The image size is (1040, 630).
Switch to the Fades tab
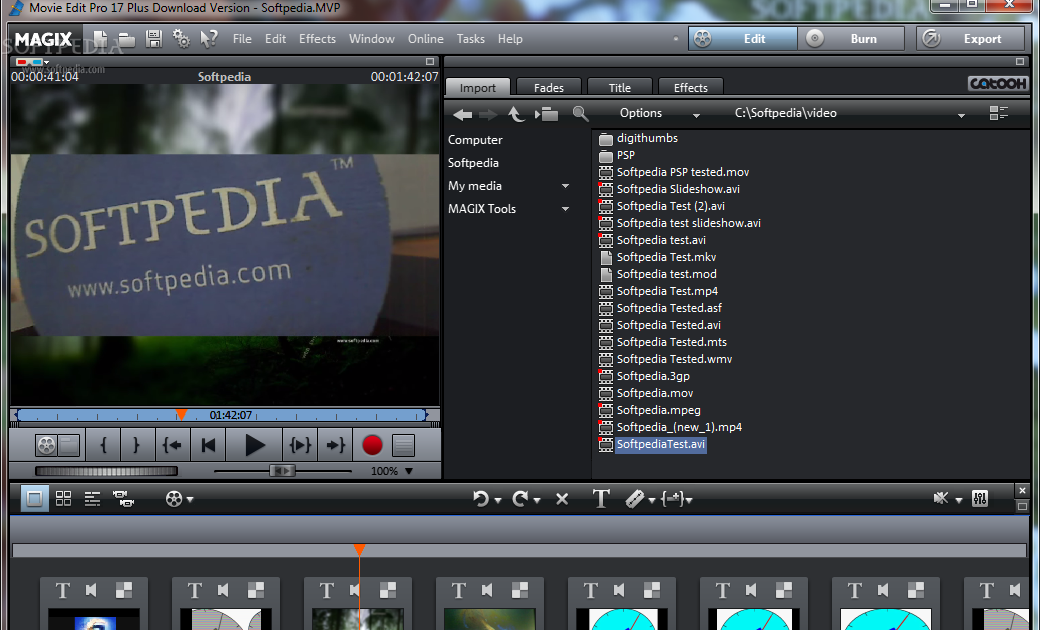(549, 88)
